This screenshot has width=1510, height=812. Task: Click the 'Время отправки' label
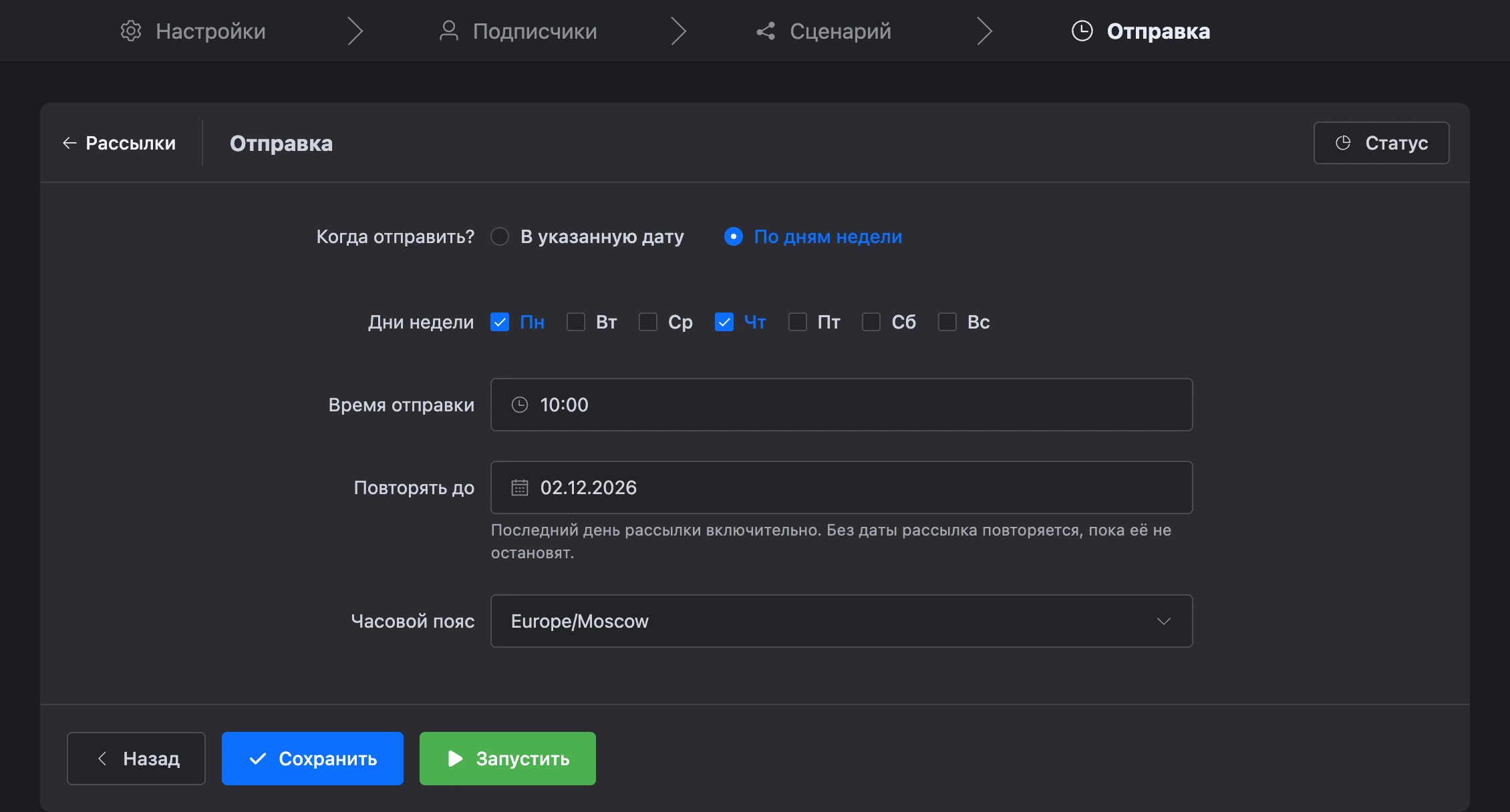pyautogui.click(x=402, y=405)
